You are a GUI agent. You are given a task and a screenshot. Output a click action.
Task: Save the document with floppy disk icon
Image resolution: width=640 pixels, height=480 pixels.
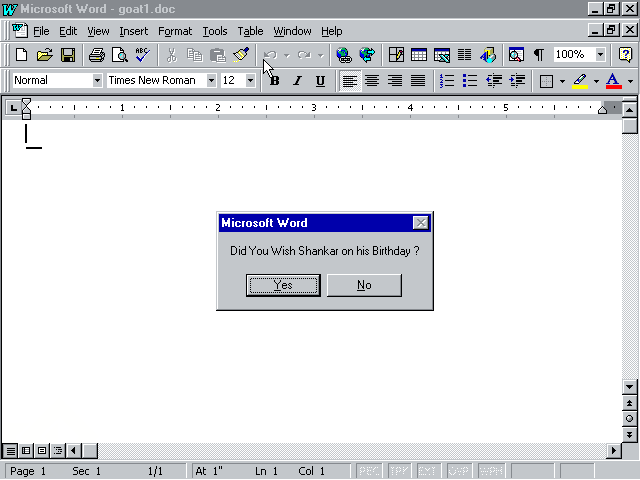(68, 55)
